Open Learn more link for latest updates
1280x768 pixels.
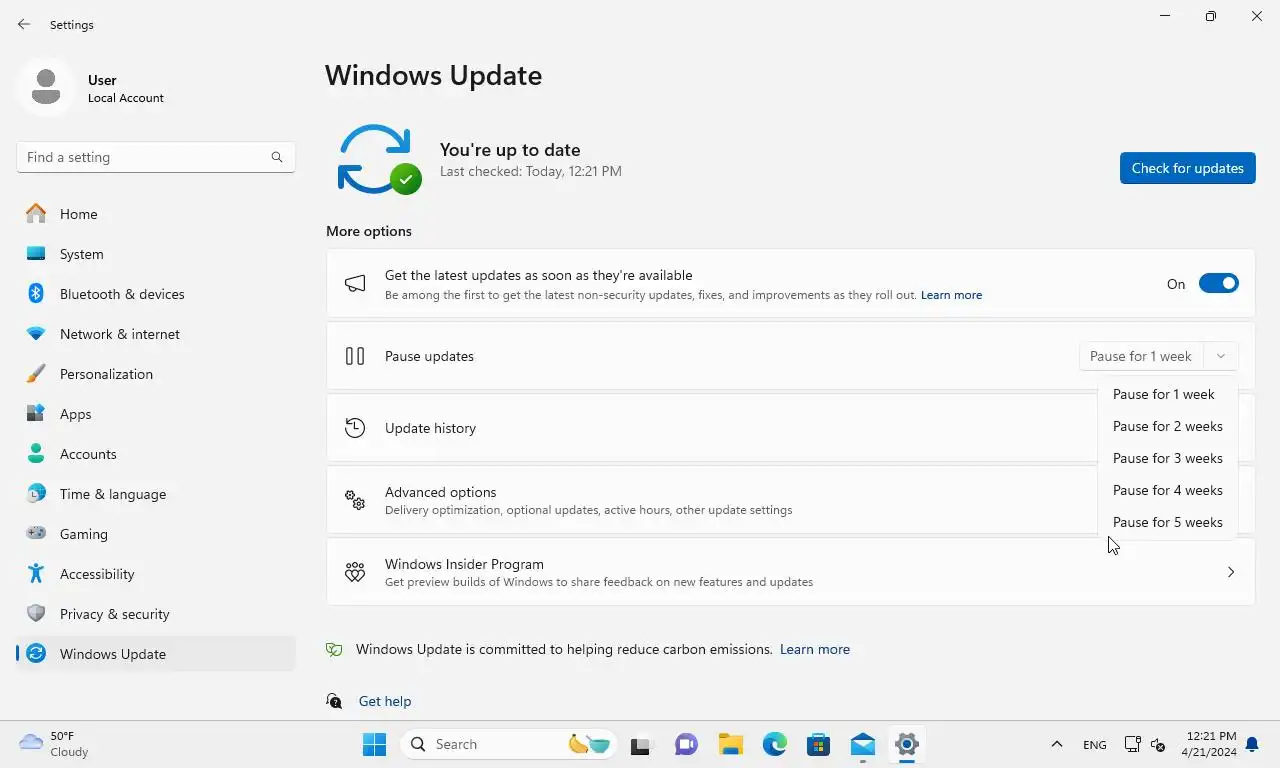coord(951,295)
